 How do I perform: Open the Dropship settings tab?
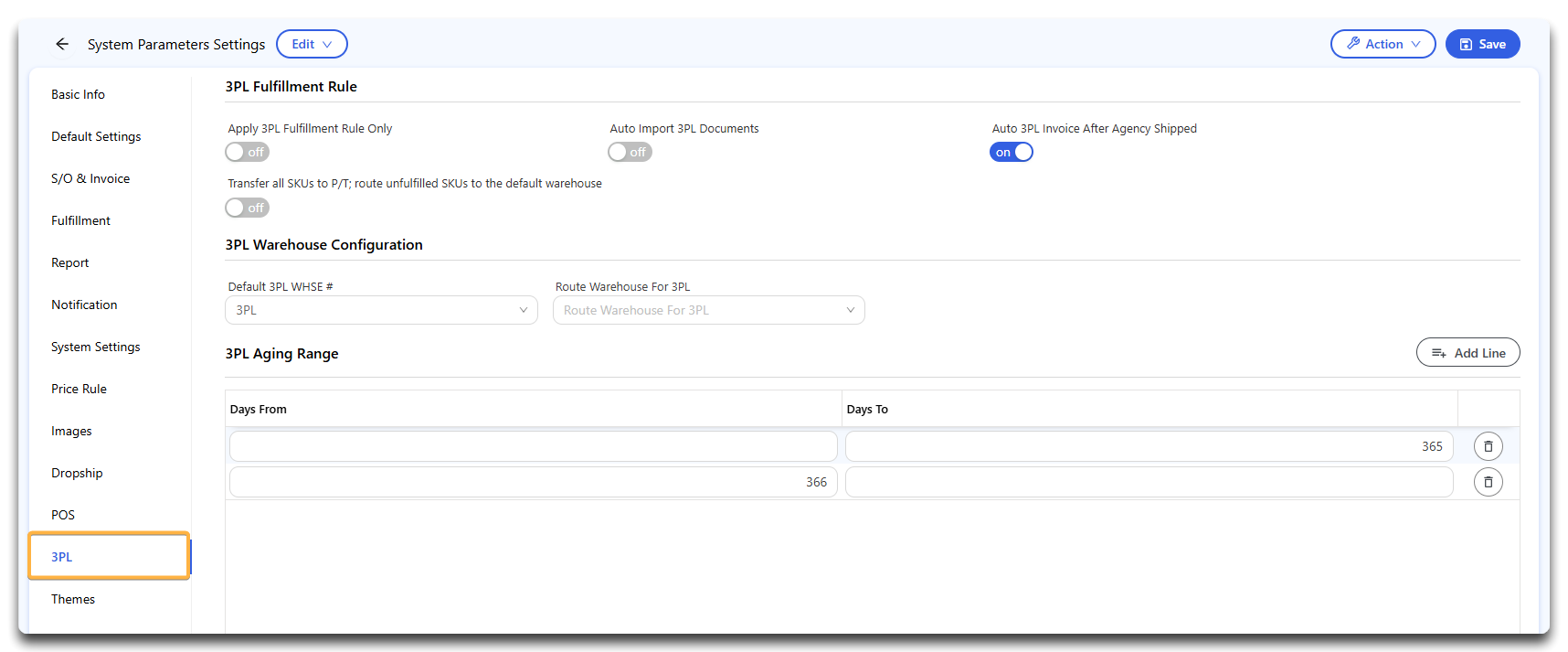tap(77, 473)
